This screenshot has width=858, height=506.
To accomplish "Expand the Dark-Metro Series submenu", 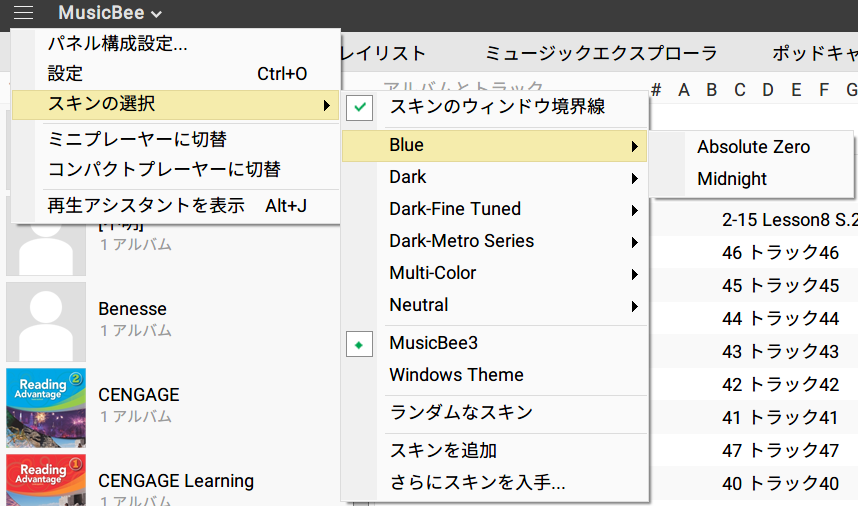I will pos(495,241).
